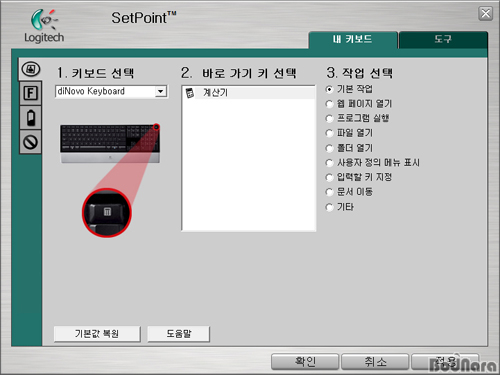Open help with the 도움말 button
Viewport: 500px width, 375px height.
179,334
